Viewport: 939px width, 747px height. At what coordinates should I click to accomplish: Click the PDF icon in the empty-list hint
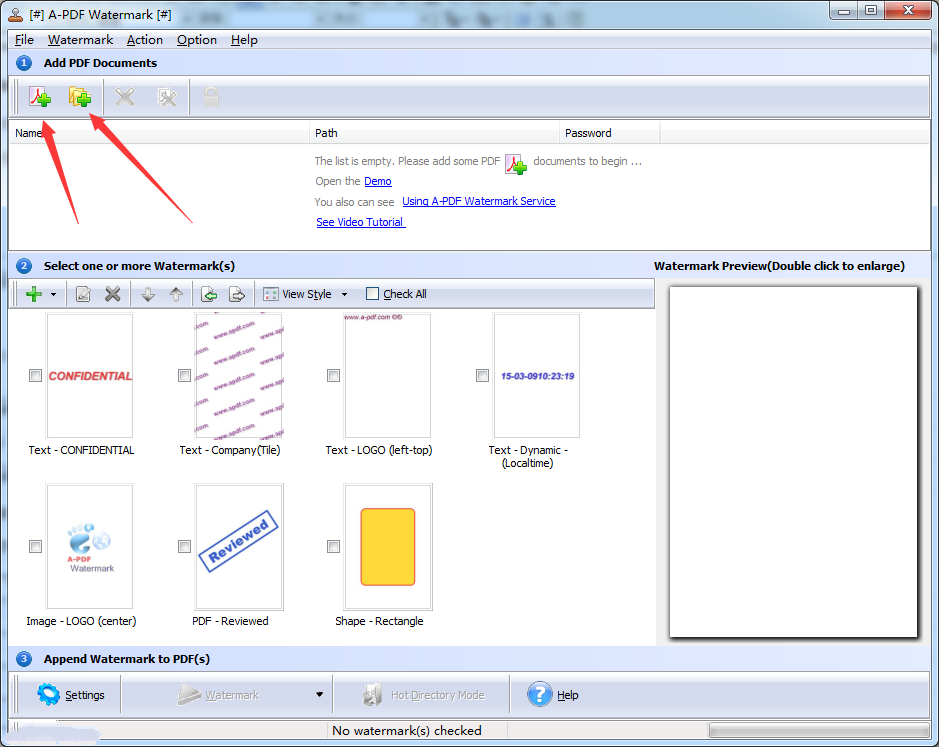click(516, 164)
